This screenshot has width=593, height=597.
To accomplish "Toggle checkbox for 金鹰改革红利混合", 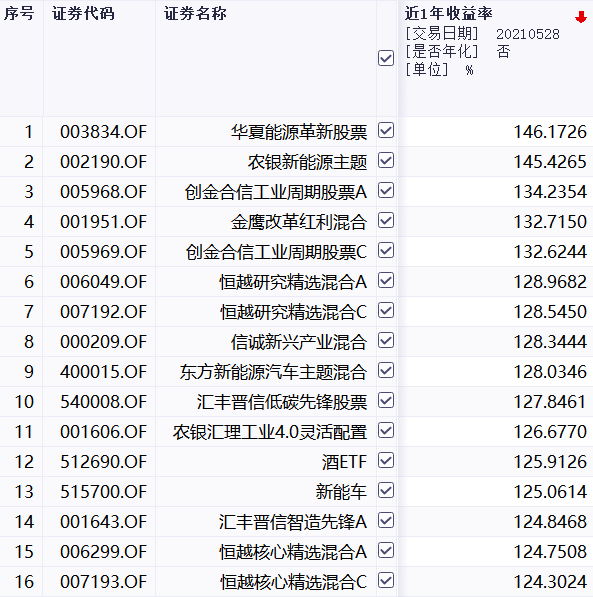I will 386,220.
